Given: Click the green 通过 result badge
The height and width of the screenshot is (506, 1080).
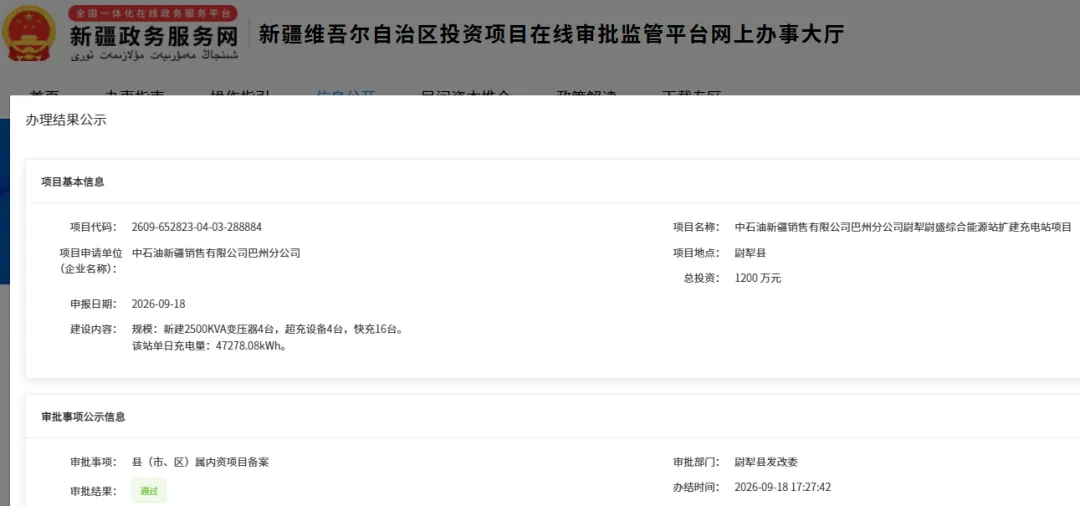Looking at the screenshot, I should click(149, 491).
